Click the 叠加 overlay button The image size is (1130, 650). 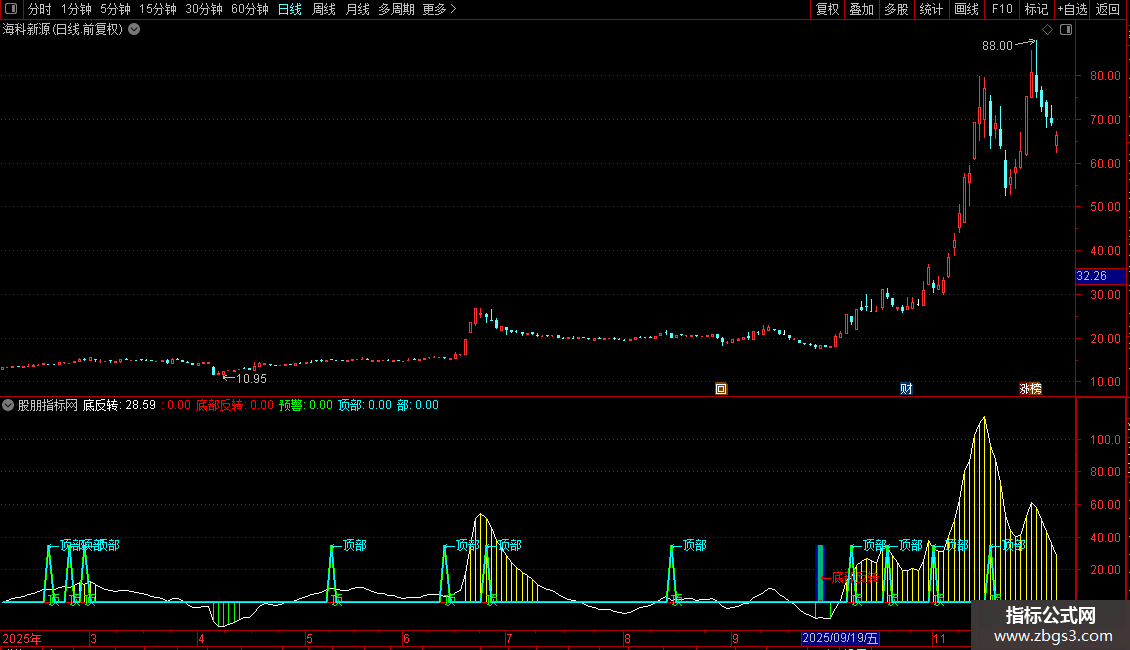click(861, 9)
